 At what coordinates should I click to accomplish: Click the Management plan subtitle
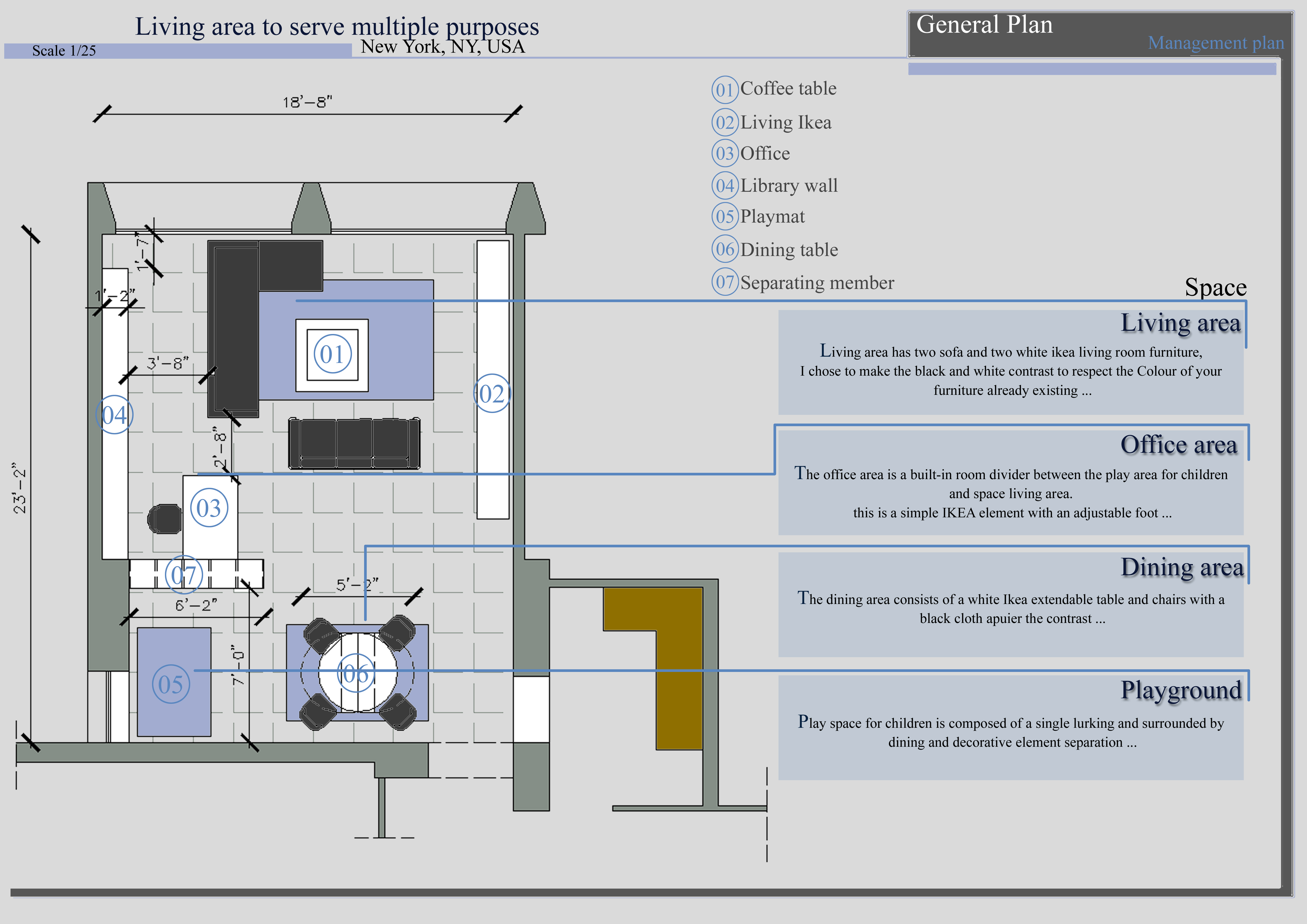pyautogui.click(x=1215, y=43)
